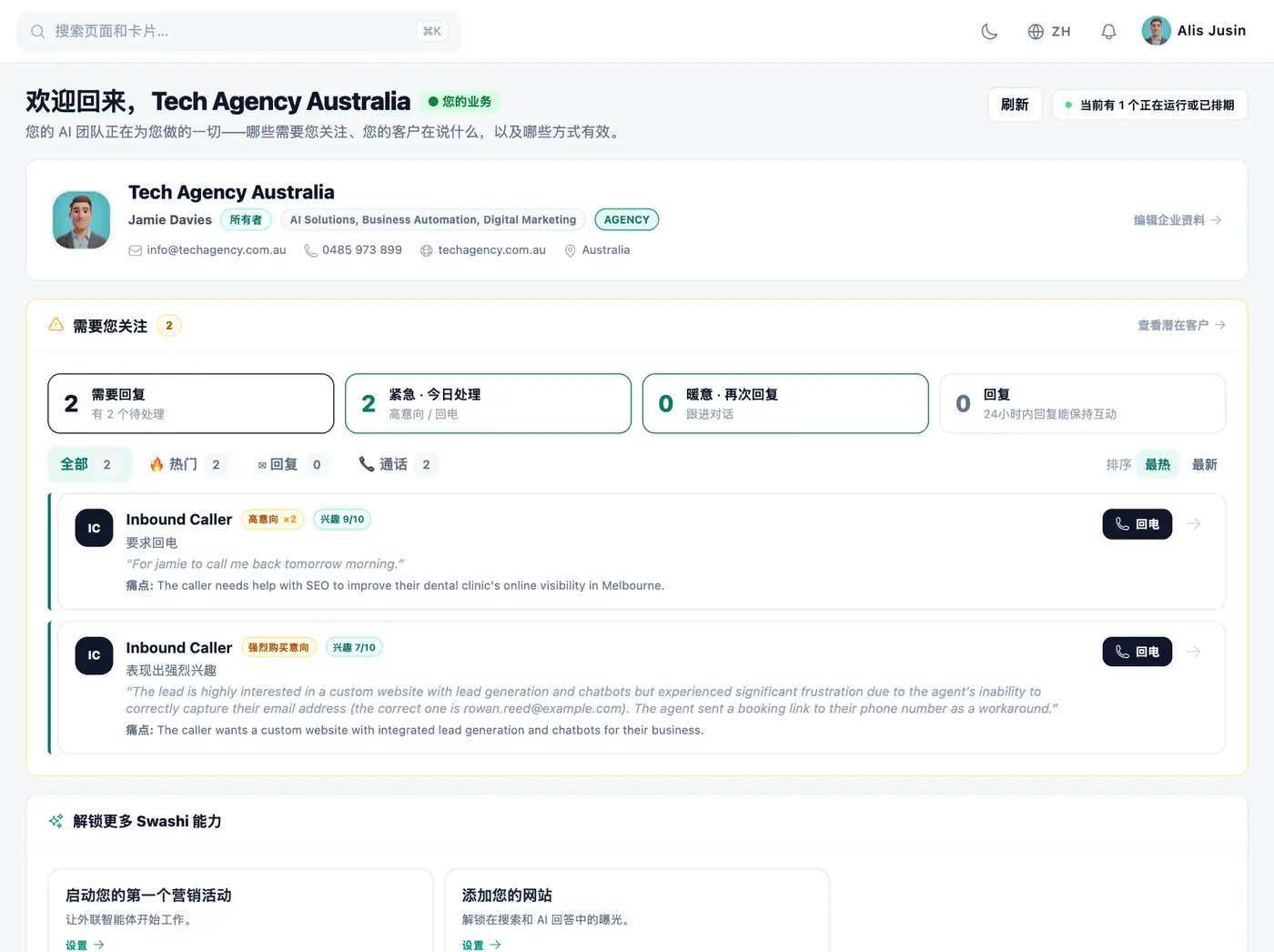Image resolution: width=1274 pixels, height=952 pixels.
Task: Select the 暖意 · 再次回复 card
Action: tap(785, 403)
